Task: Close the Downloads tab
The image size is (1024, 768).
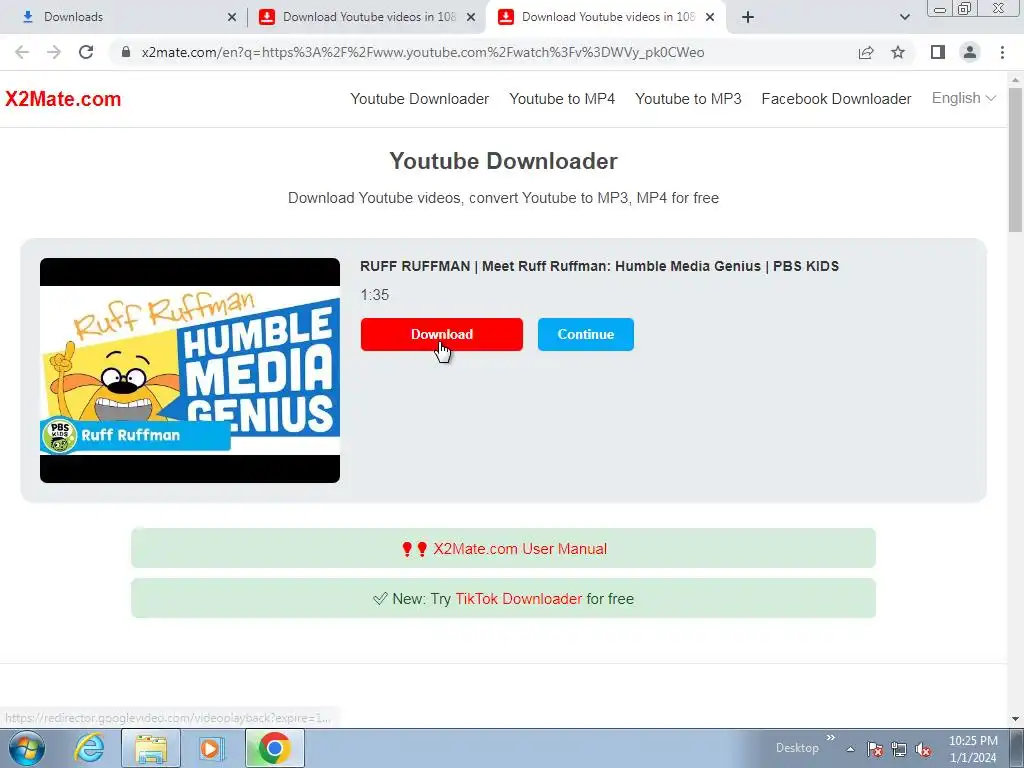Action: click(231, 18)
